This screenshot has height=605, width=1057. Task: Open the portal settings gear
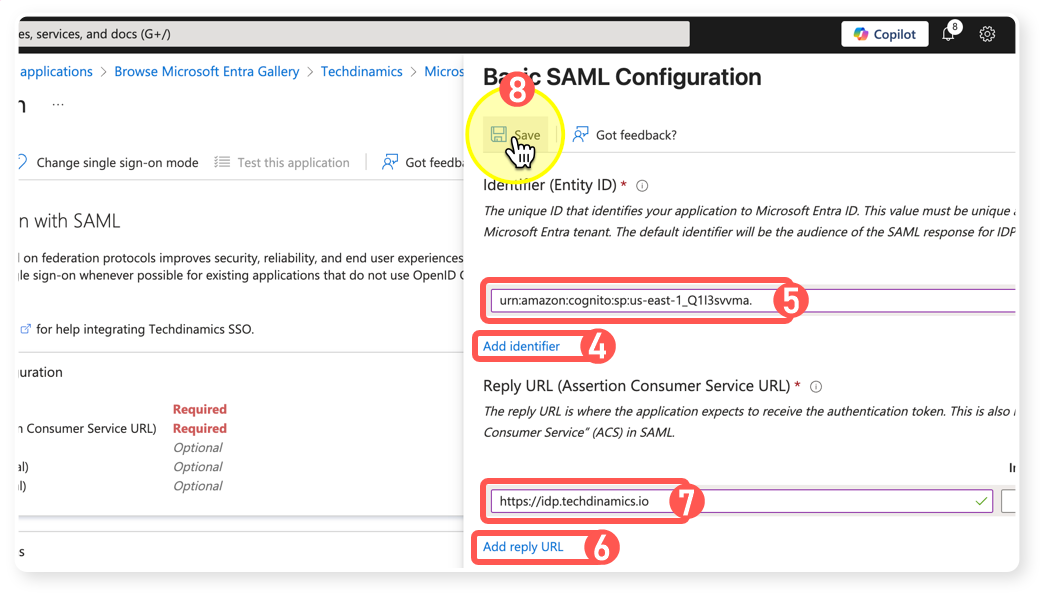tap(987, 34)
